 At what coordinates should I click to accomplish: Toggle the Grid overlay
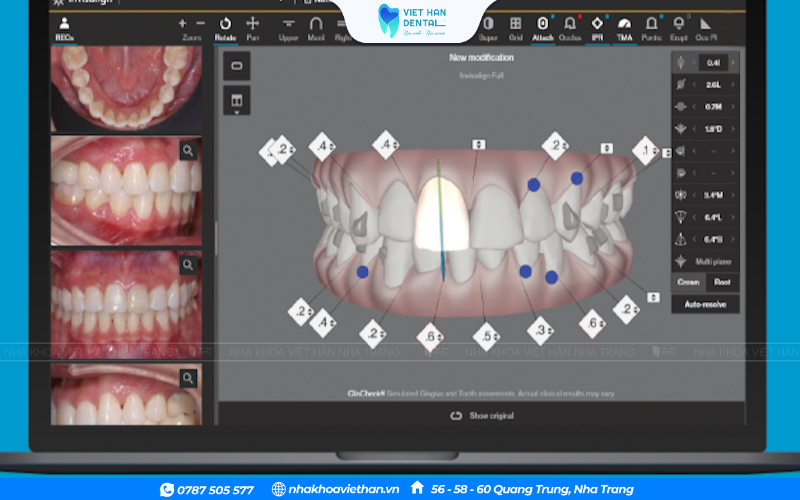coord(515,27)
